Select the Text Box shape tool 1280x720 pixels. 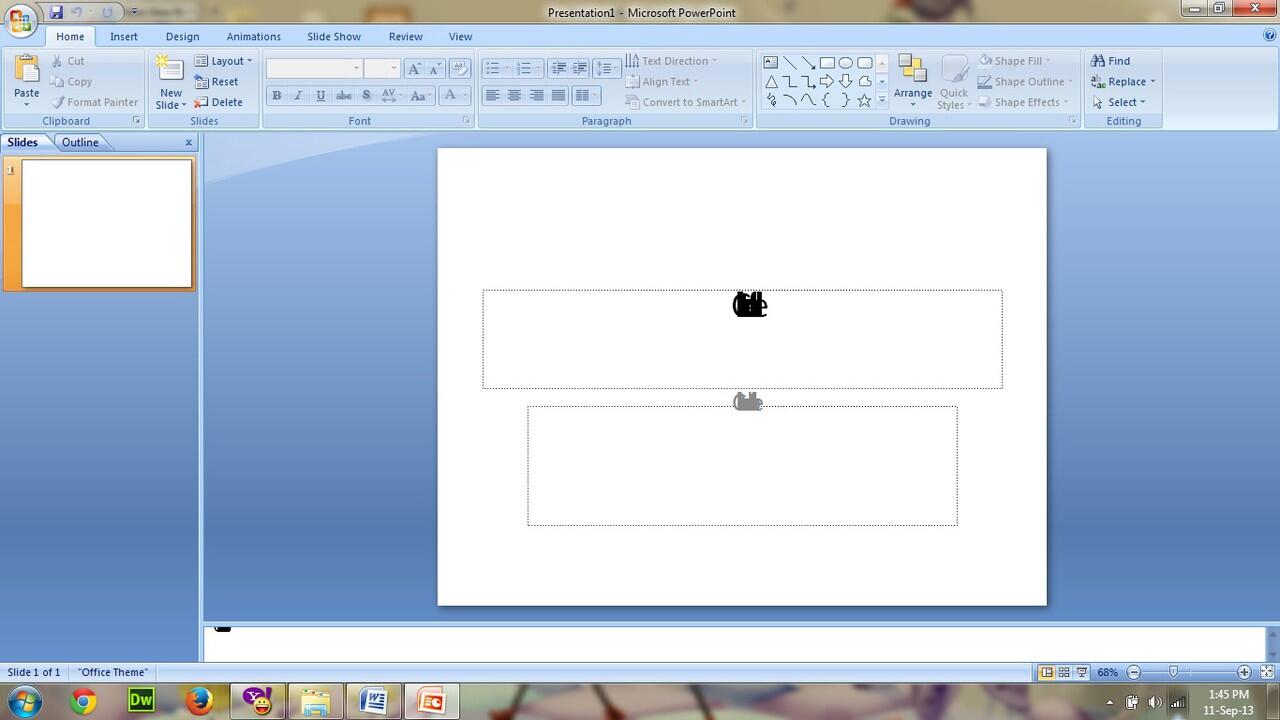tap(771, 62)
